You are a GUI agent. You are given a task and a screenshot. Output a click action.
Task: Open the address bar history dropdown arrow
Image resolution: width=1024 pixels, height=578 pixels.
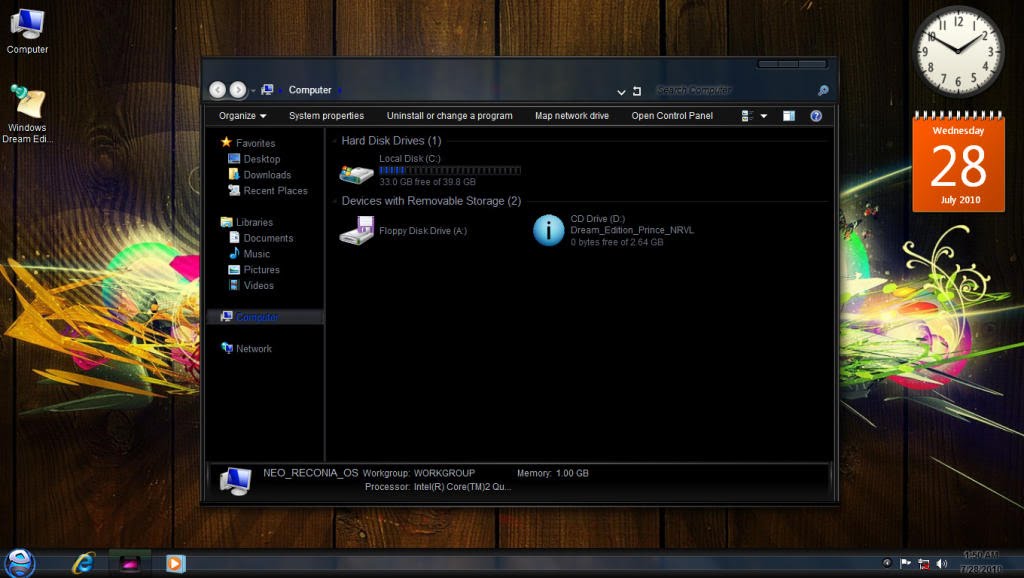click(621, 91)
